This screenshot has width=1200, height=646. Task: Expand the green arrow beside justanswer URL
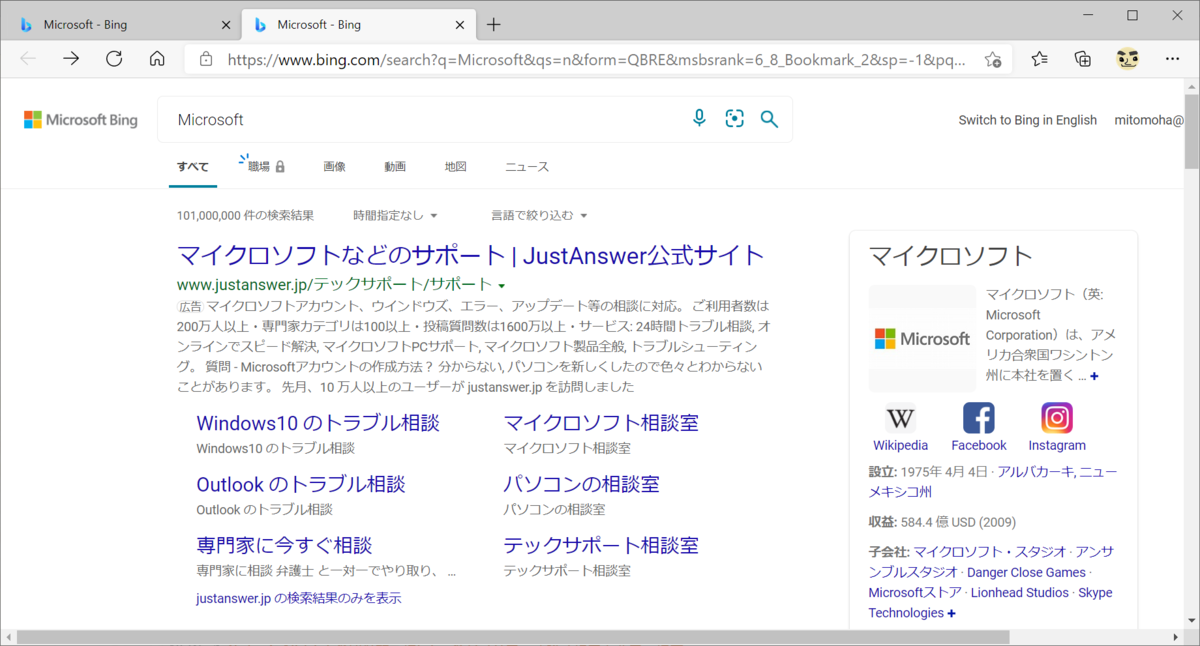point(501,286)
